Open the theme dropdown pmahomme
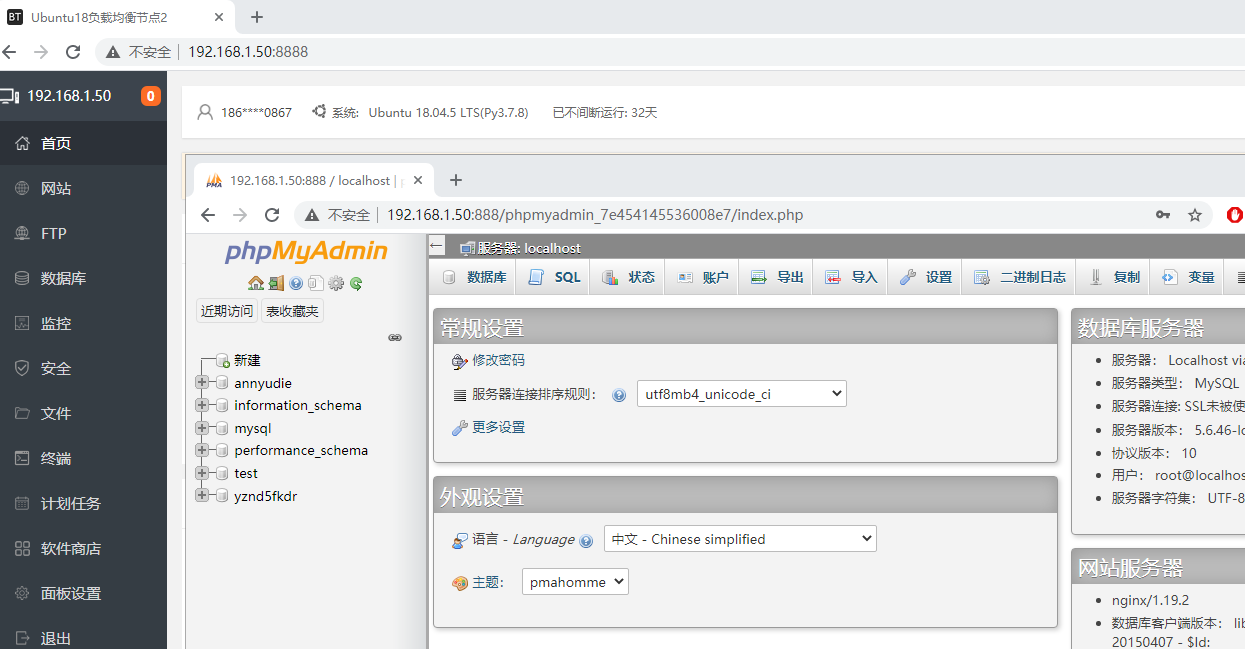This screenshot has height=649, width=1245. (575, 582)
